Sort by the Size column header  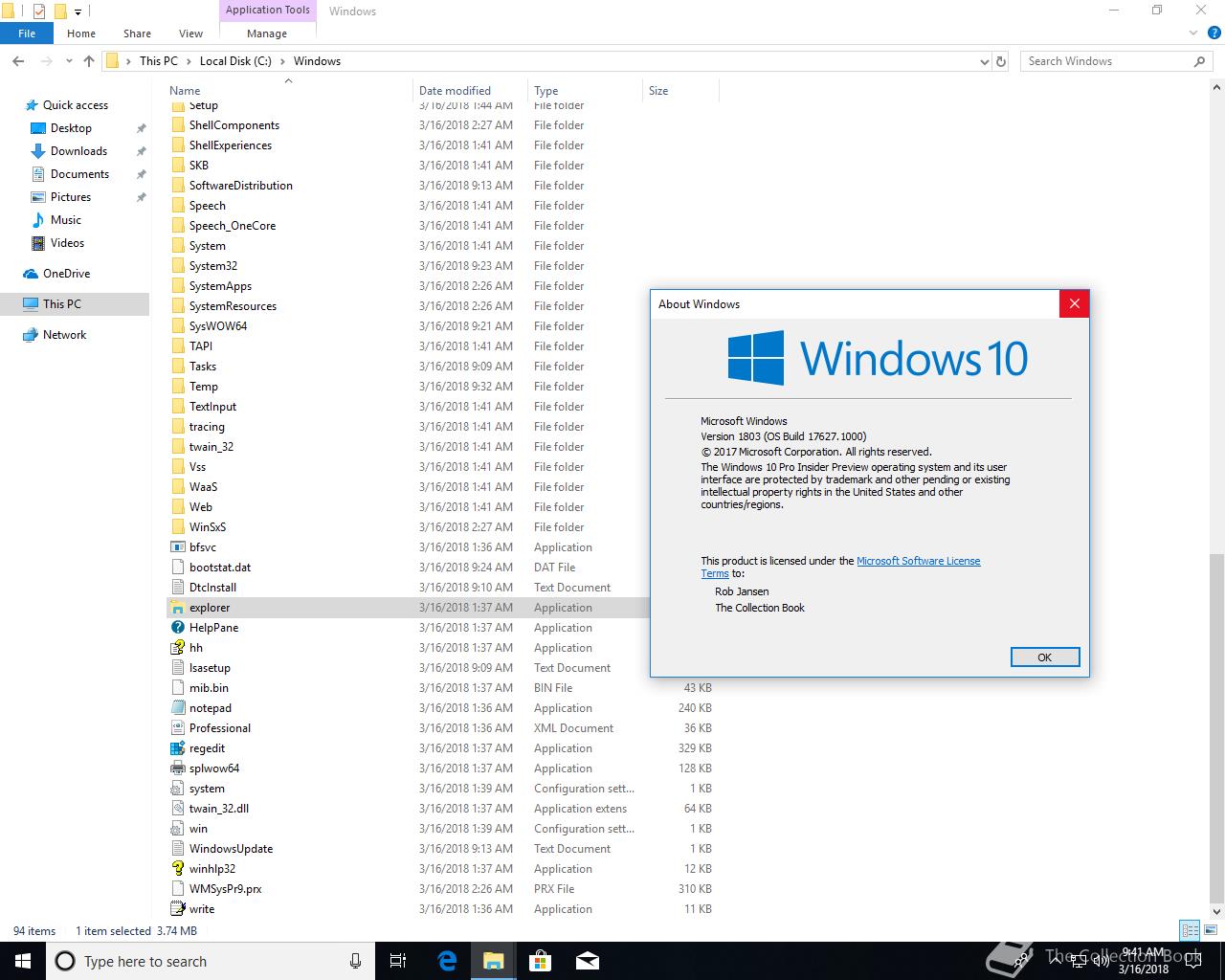click(680, 91)
